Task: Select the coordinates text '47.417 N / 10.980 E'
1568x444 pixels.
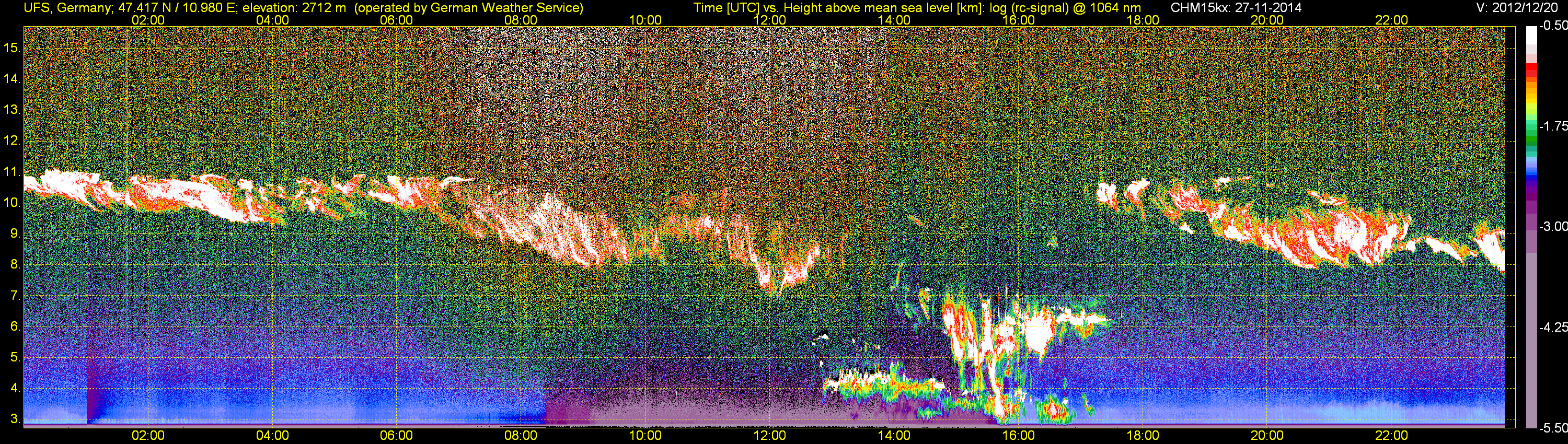Action: pos(177,8)
